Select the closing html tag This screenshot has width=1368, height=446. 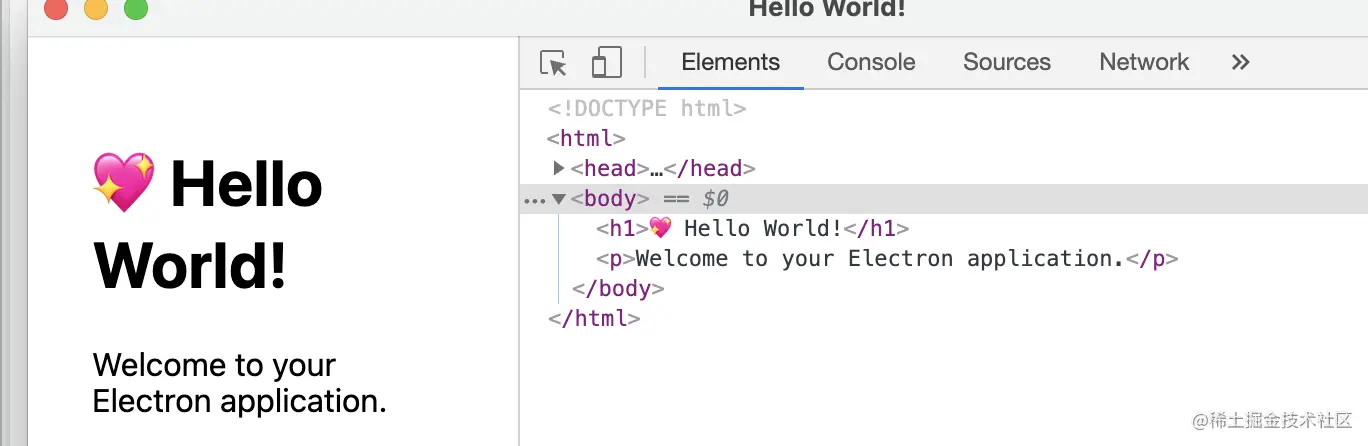click(x=594, y=318)
